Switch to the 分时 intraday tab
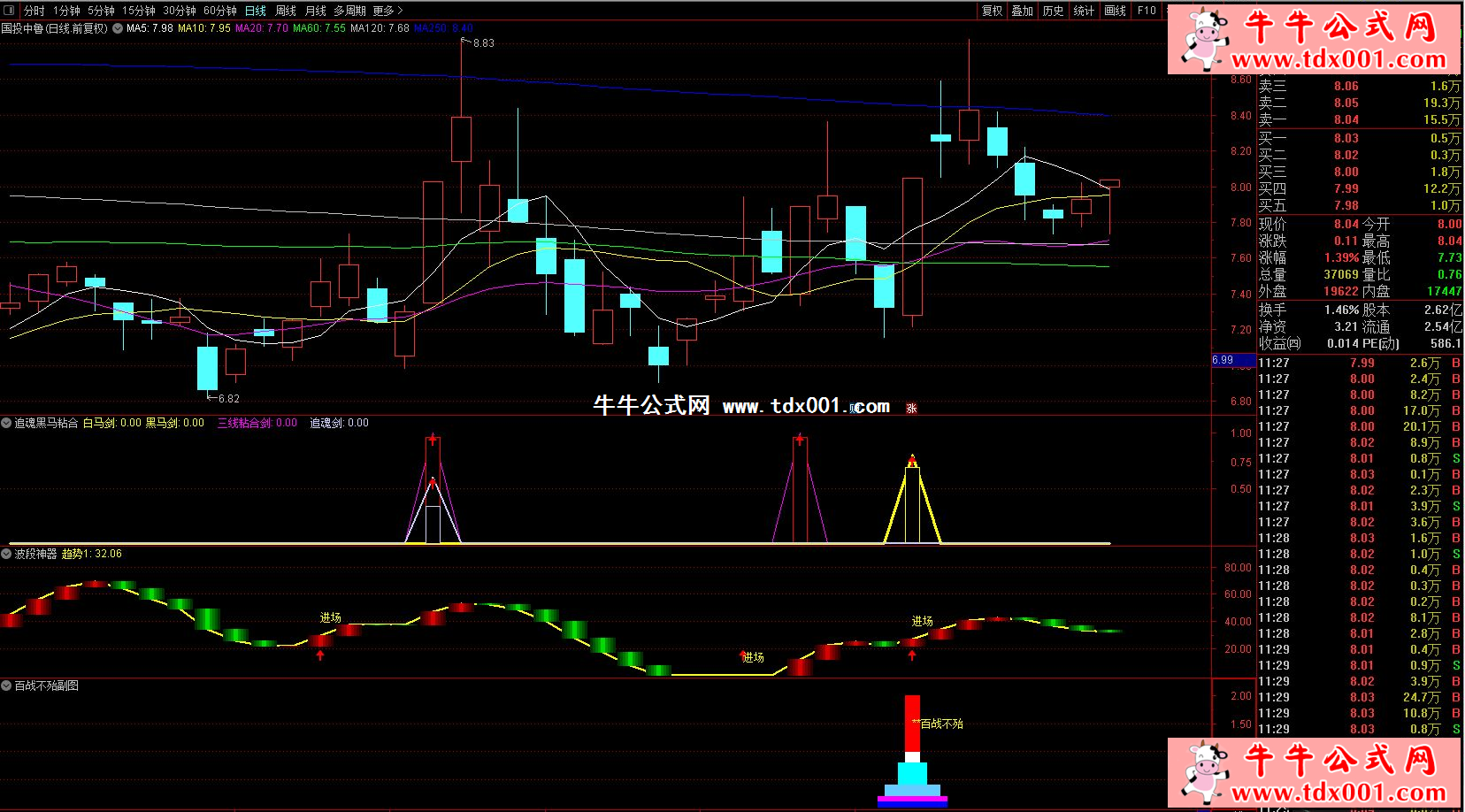 pos(35,11)
